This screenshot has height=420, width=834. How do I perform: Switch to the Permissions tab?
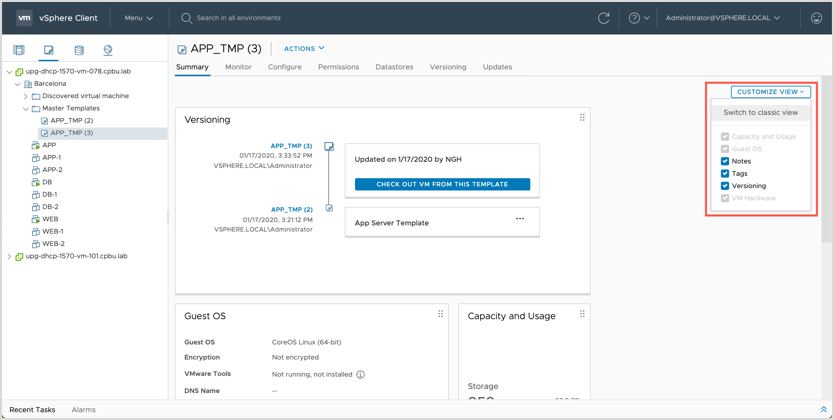(x=338, y=67)
